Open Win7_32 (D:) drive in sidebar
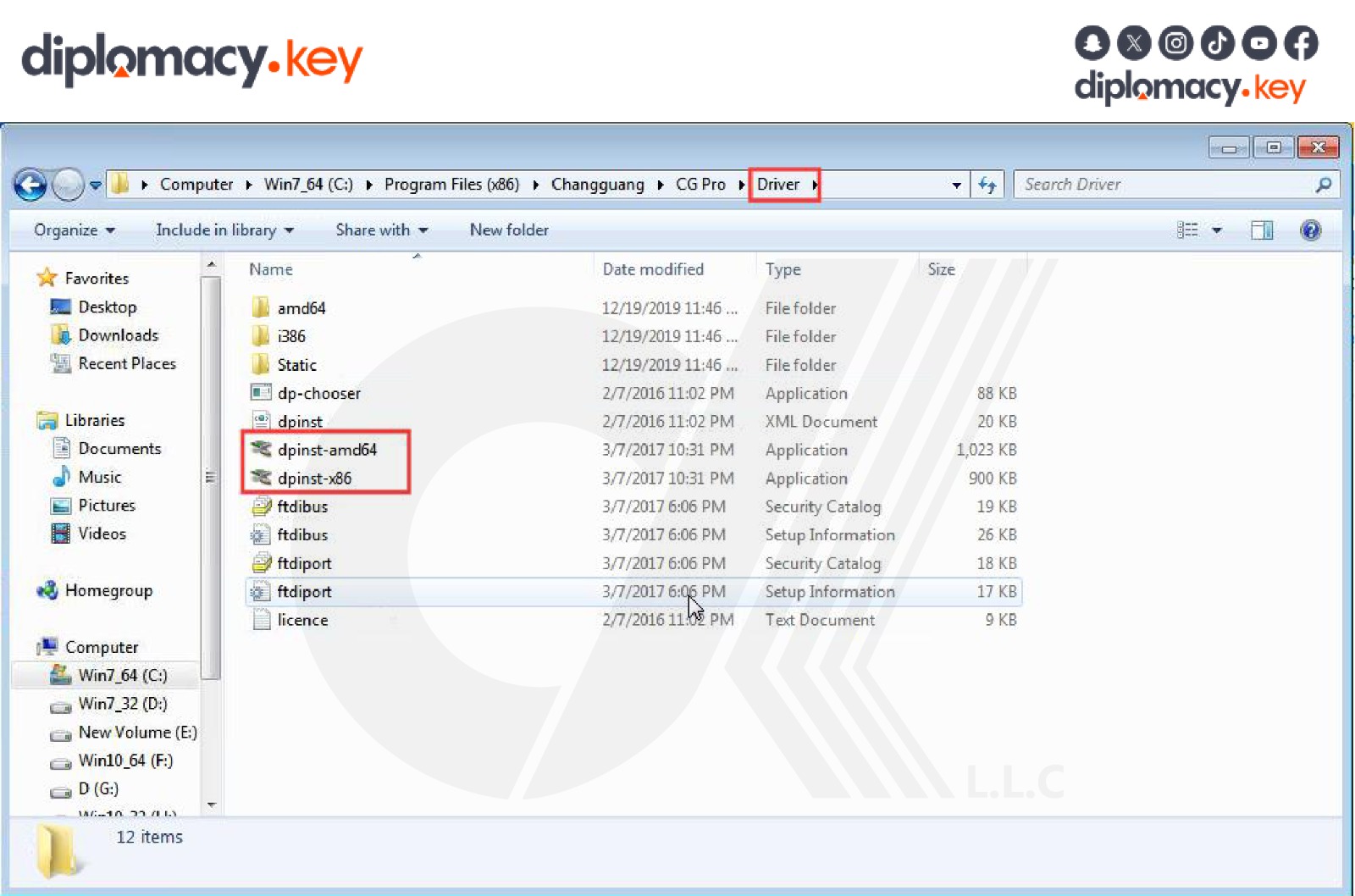 (122, 704)
